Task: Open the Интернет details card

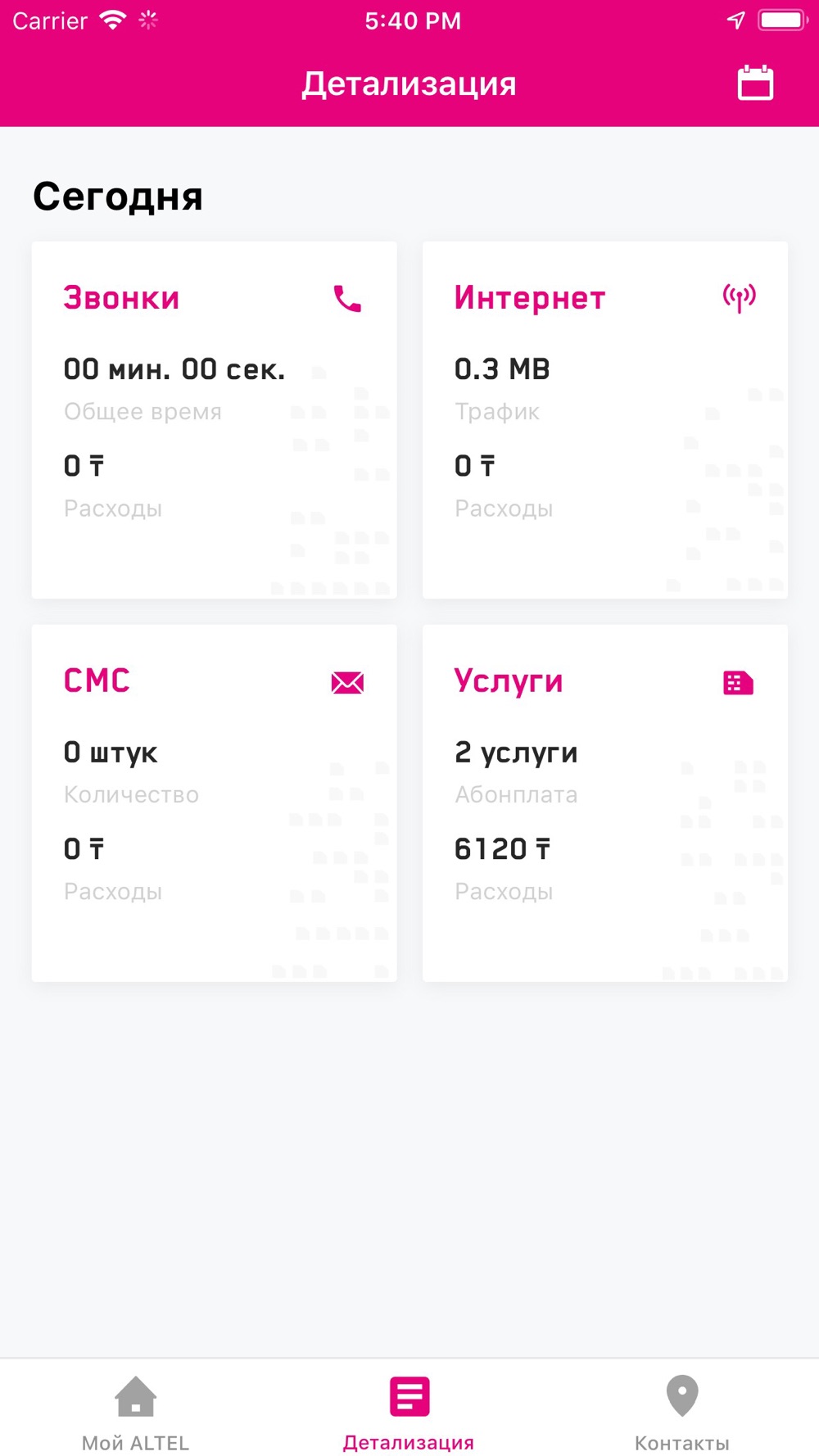Action: coord(605,419)
